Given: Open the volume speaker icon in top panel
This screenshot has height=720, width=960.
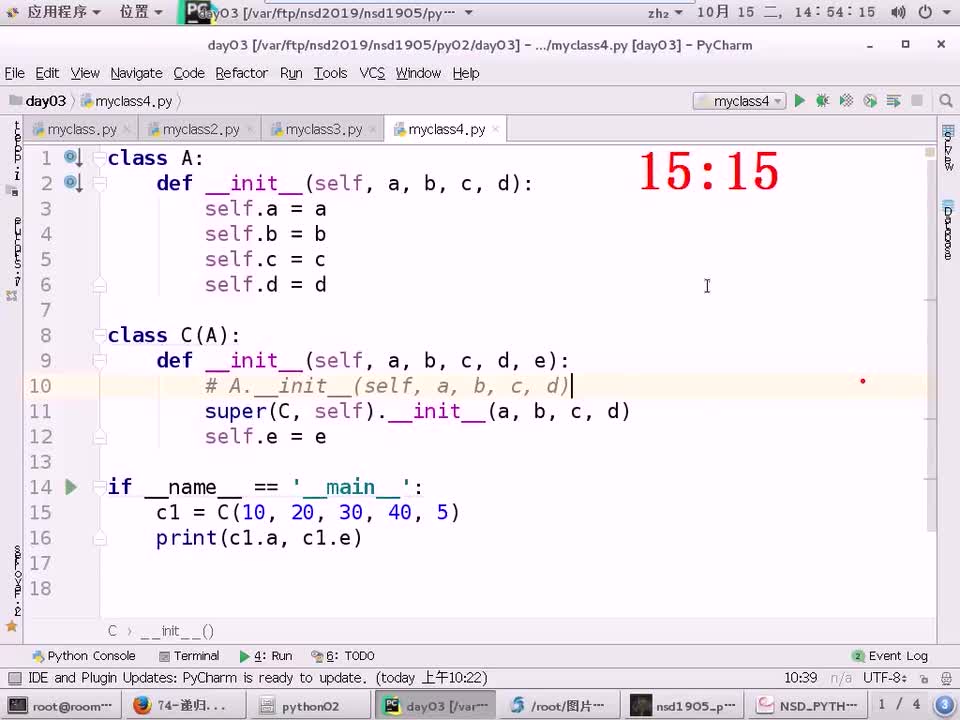Looking at the screenshot, I should 898,12.
